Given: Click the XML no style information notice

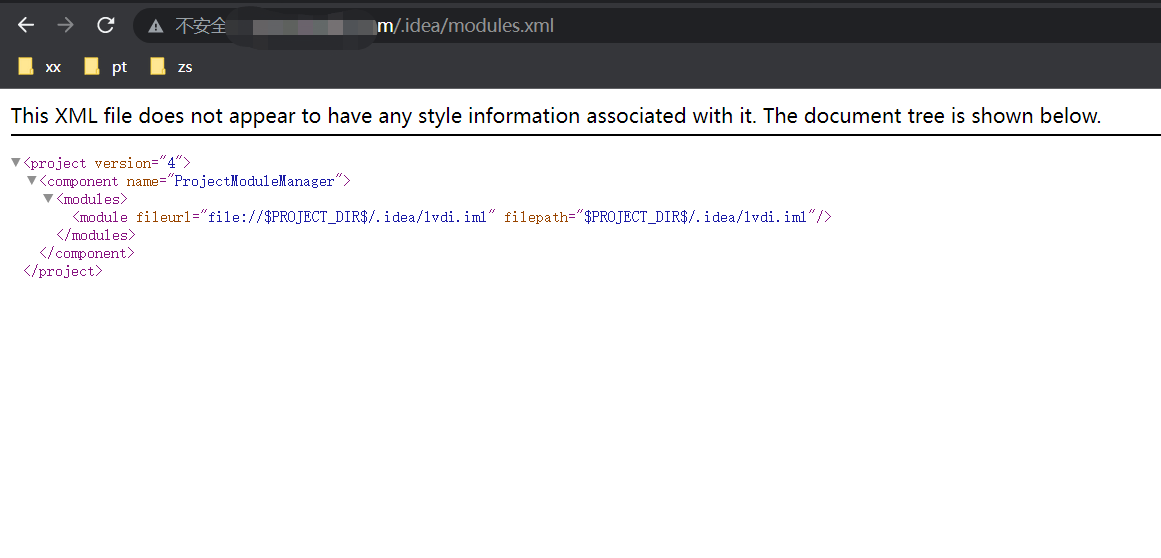Looking at the screenshot, I should (x=556, y=116).
